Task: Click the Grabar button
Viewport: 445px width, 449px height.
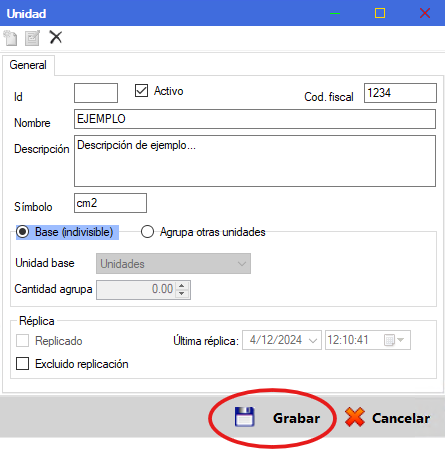Action: click(x=277, y=418)
